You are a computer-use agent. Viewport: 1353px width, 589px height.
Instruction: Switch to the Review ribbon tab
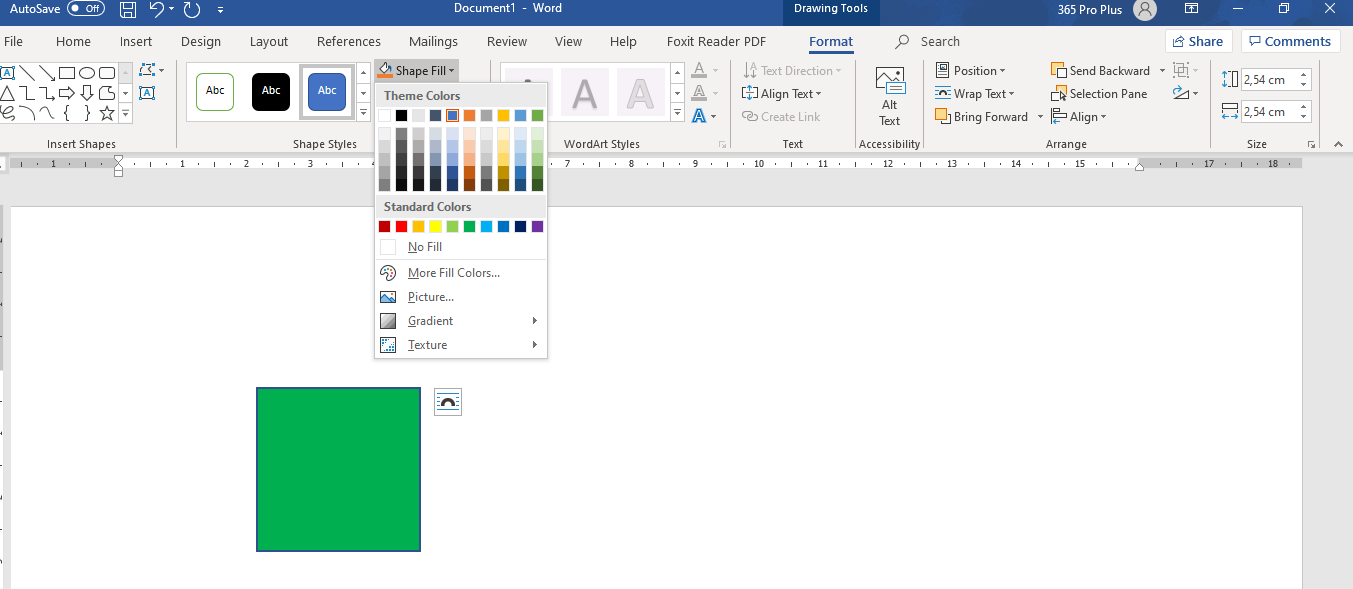[506, 41]
